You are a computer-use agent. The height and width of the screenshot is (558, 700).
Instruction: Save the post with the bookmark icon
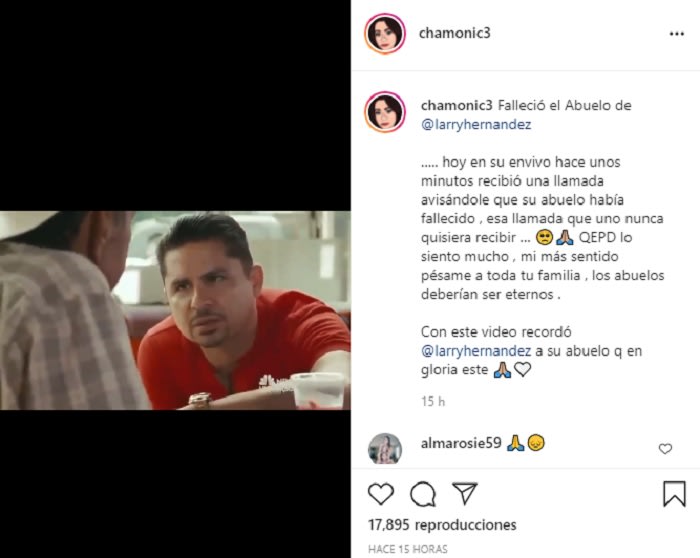click(674, 494)
